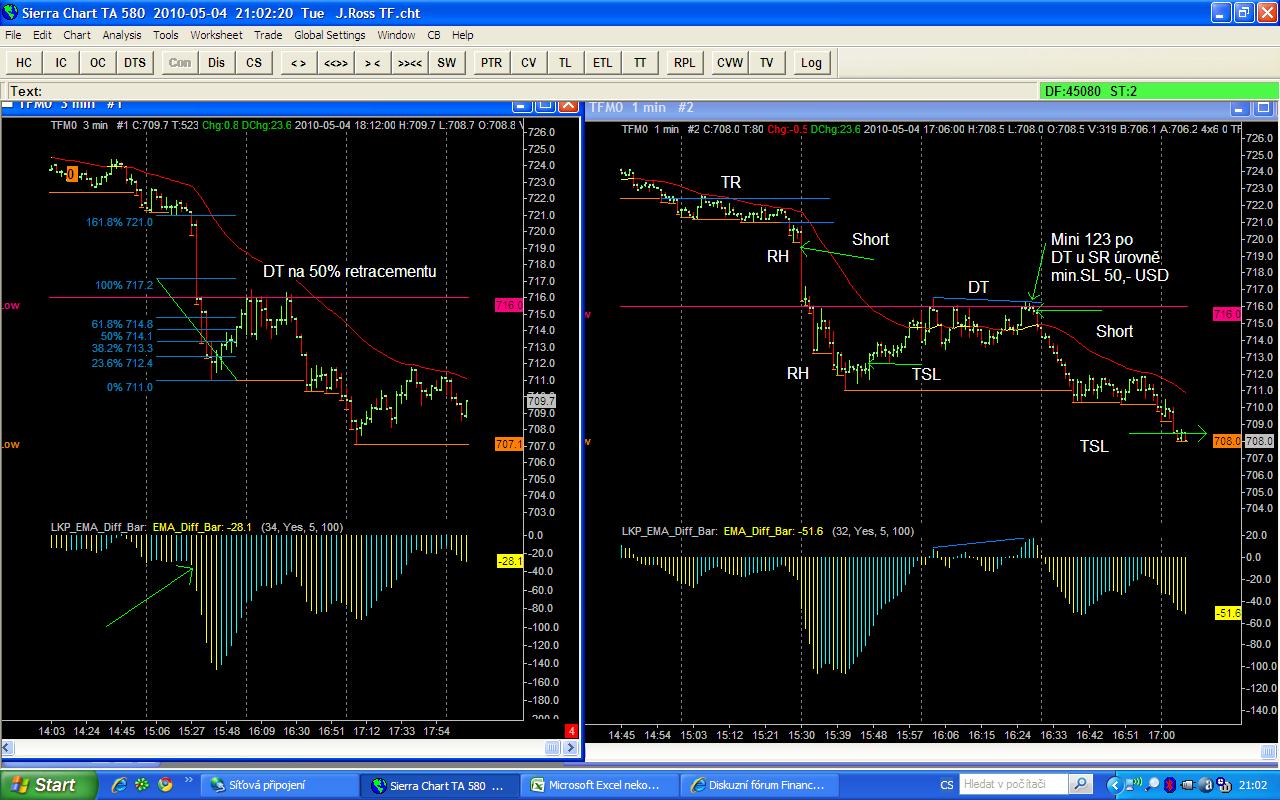Click the Sierra Chart taskbar button
1280x800 pixels.
pos(441,785)
